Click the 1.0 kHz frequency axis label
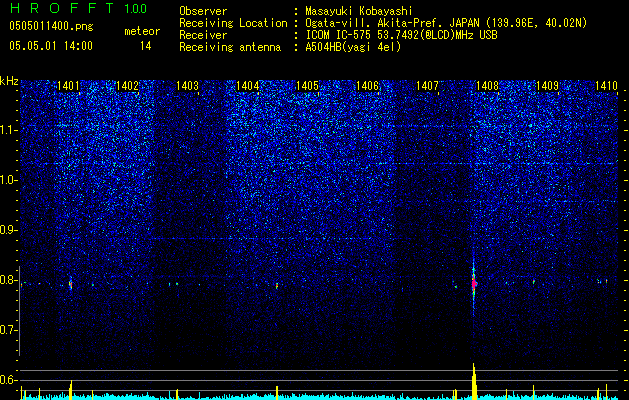The width and height of the screenshot is (629, 400). pos(9,180)
